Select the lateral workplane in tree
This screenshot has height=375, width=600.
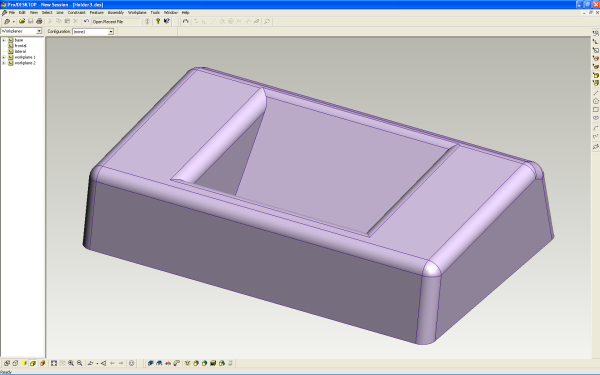pyautogui.click(x=20, y=51)
